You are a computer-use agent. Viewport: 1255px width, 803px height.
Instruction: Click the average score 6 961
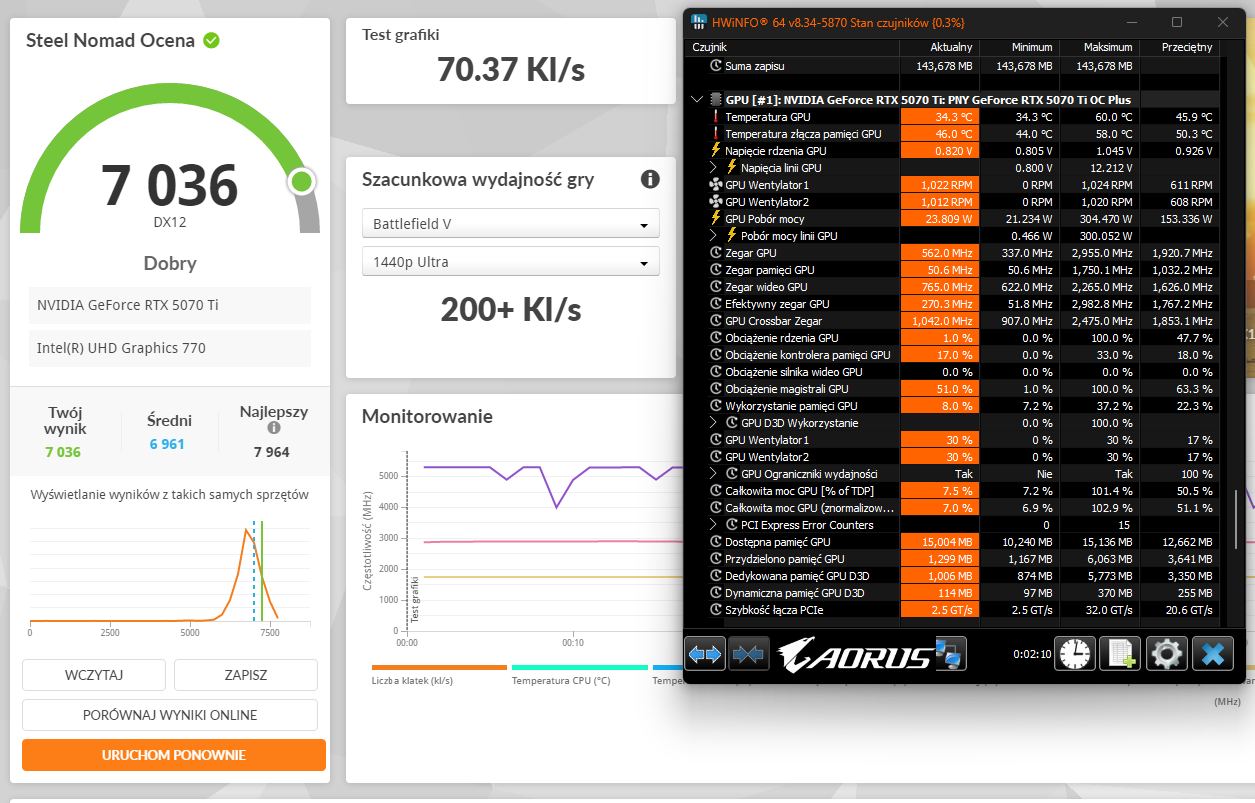click(167, 444)
